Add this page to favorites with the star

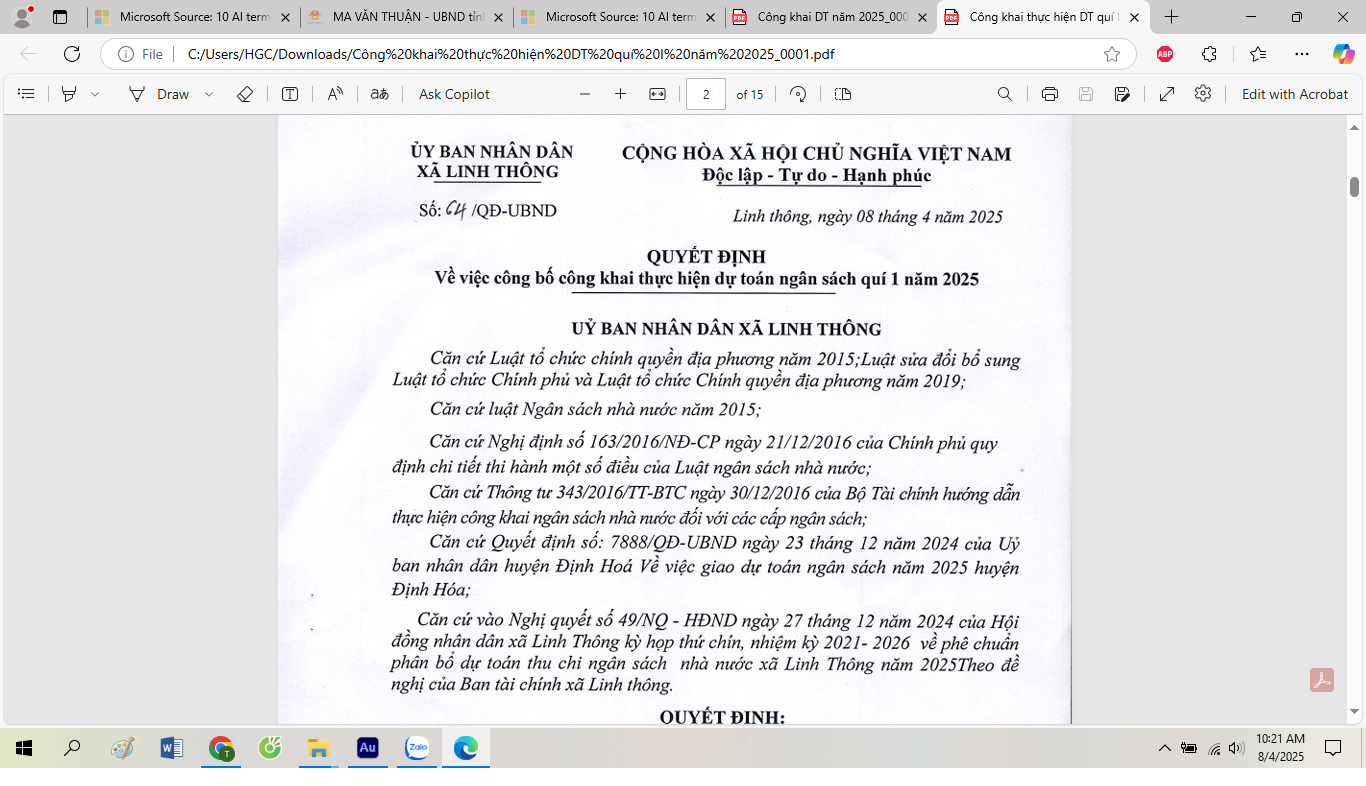(x=1112, y=54)
